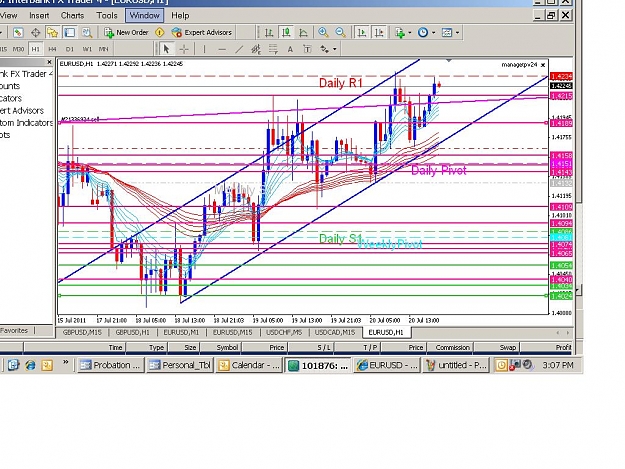Select the crosshair tool
This screenshot has width=625, height=469.
tap(184, 49)
